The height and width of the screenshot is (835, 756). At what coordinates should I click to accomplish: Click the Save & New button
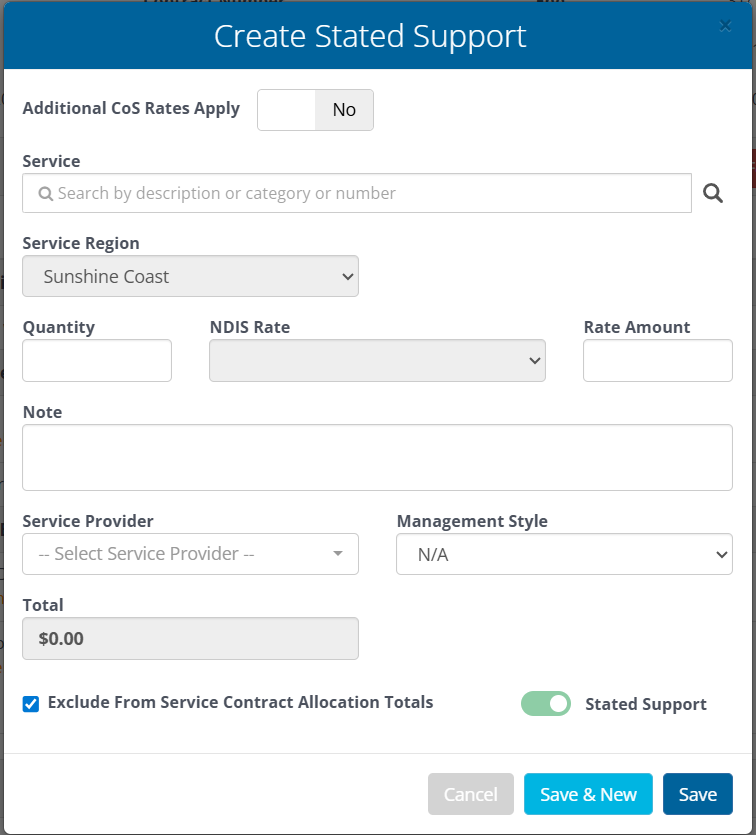point(588,794)
